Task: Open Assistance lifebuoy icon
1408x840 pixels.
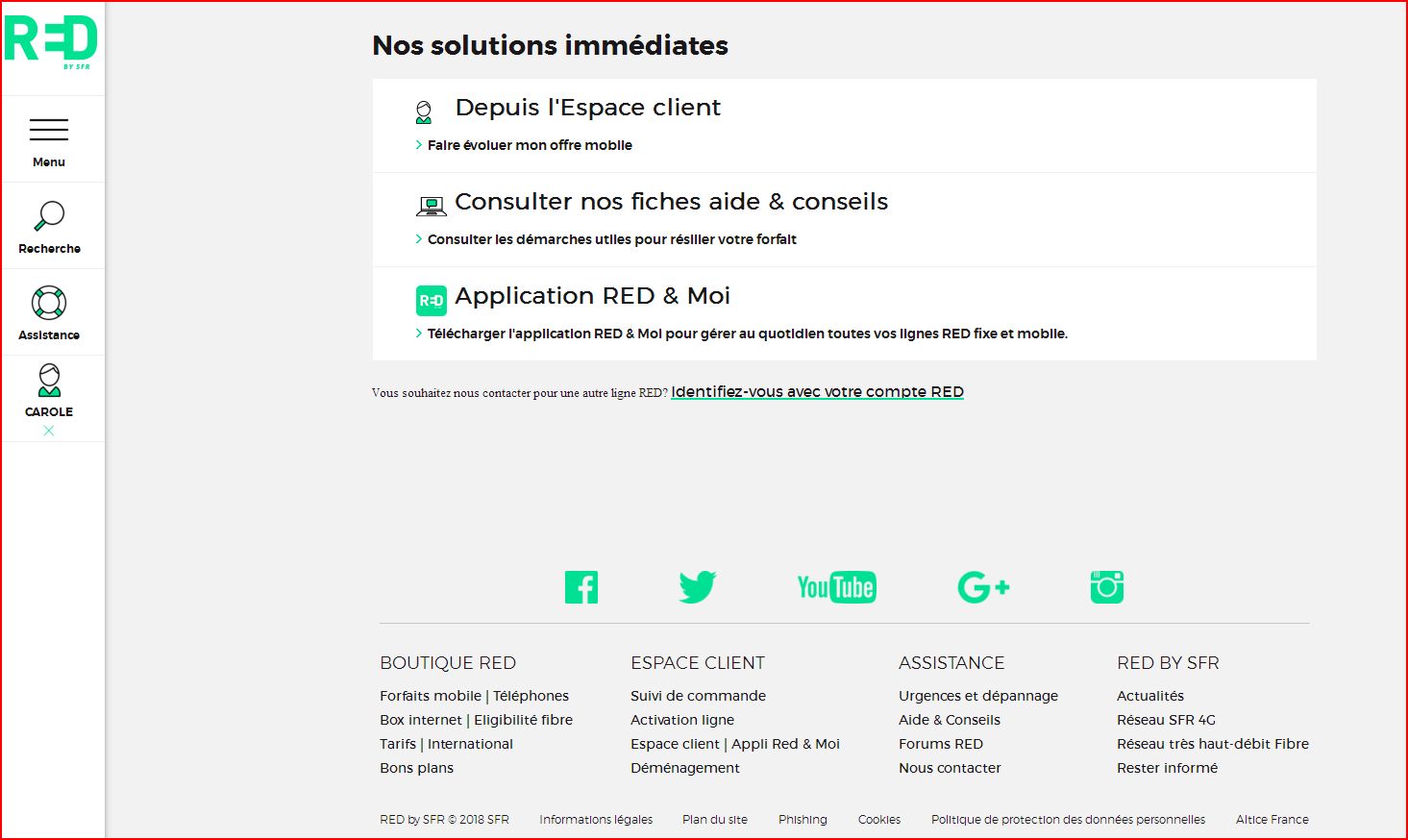Action: pos(49,303)
